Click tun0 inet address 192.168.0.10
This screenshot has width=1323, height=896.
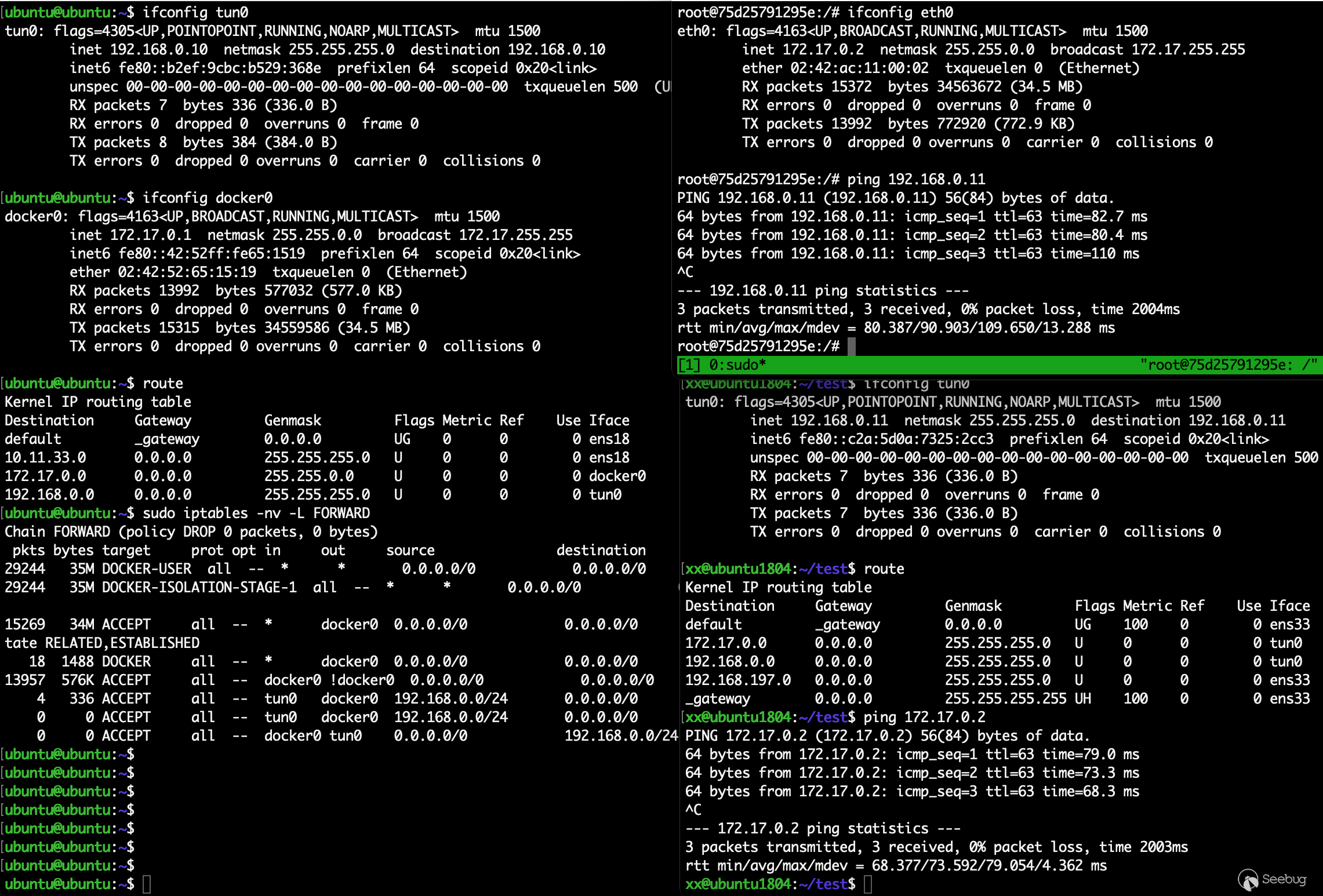158,49
